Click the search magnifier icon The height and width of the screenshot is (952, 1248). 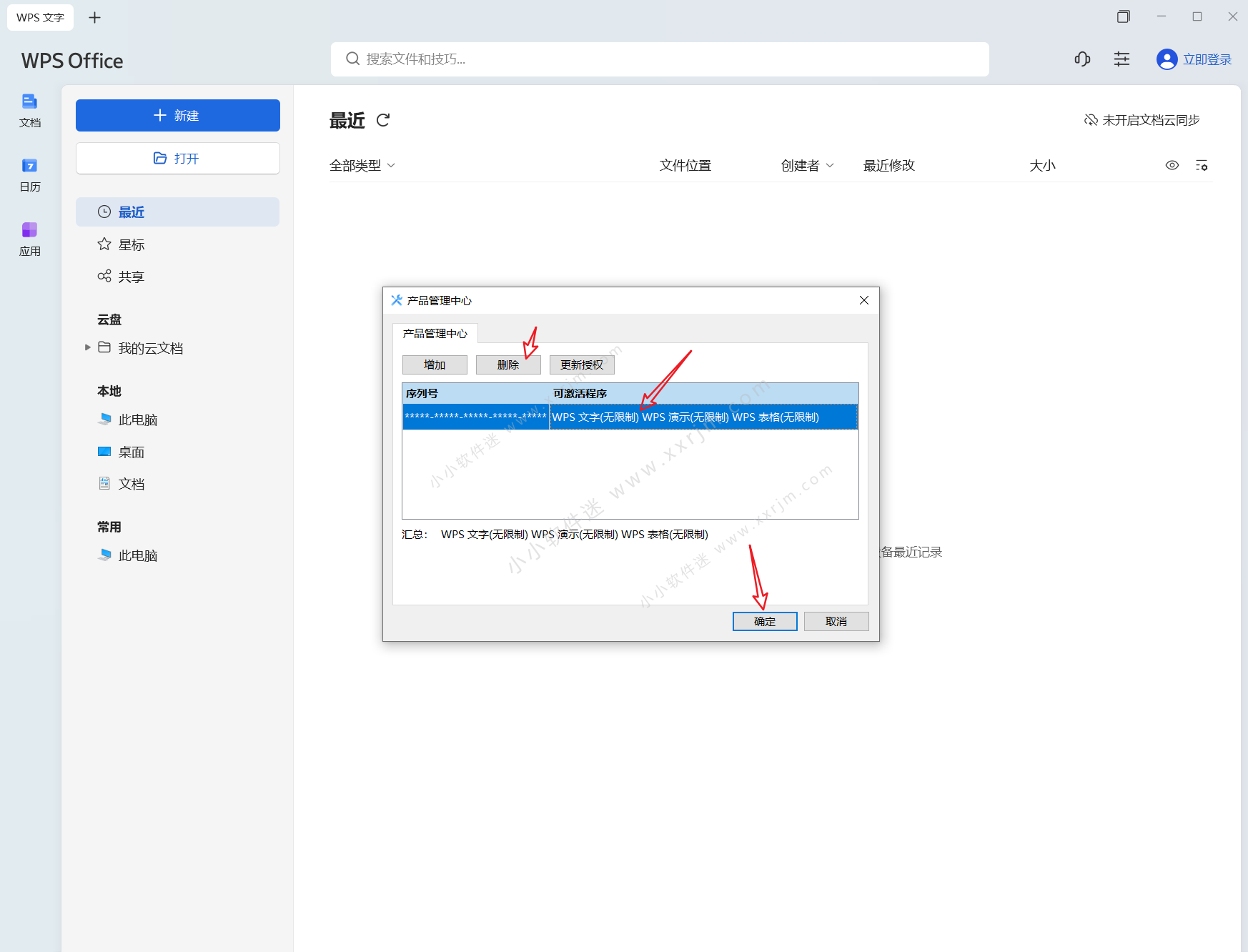pos(352,59)
